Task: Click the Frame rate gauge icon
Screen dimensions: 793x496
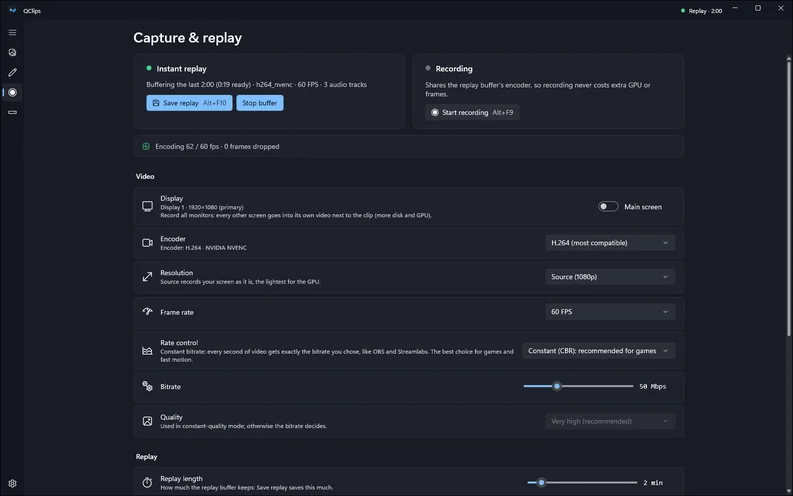Action: [x=147, y=311]
